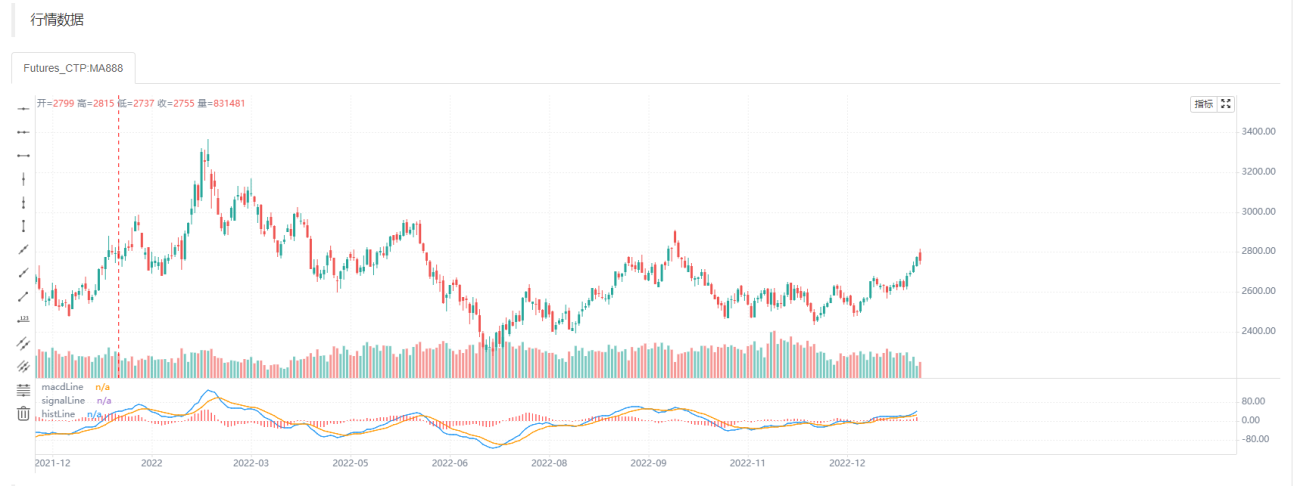
Task: Select the horizontal segment drawing tool
Action: [22, 155]
